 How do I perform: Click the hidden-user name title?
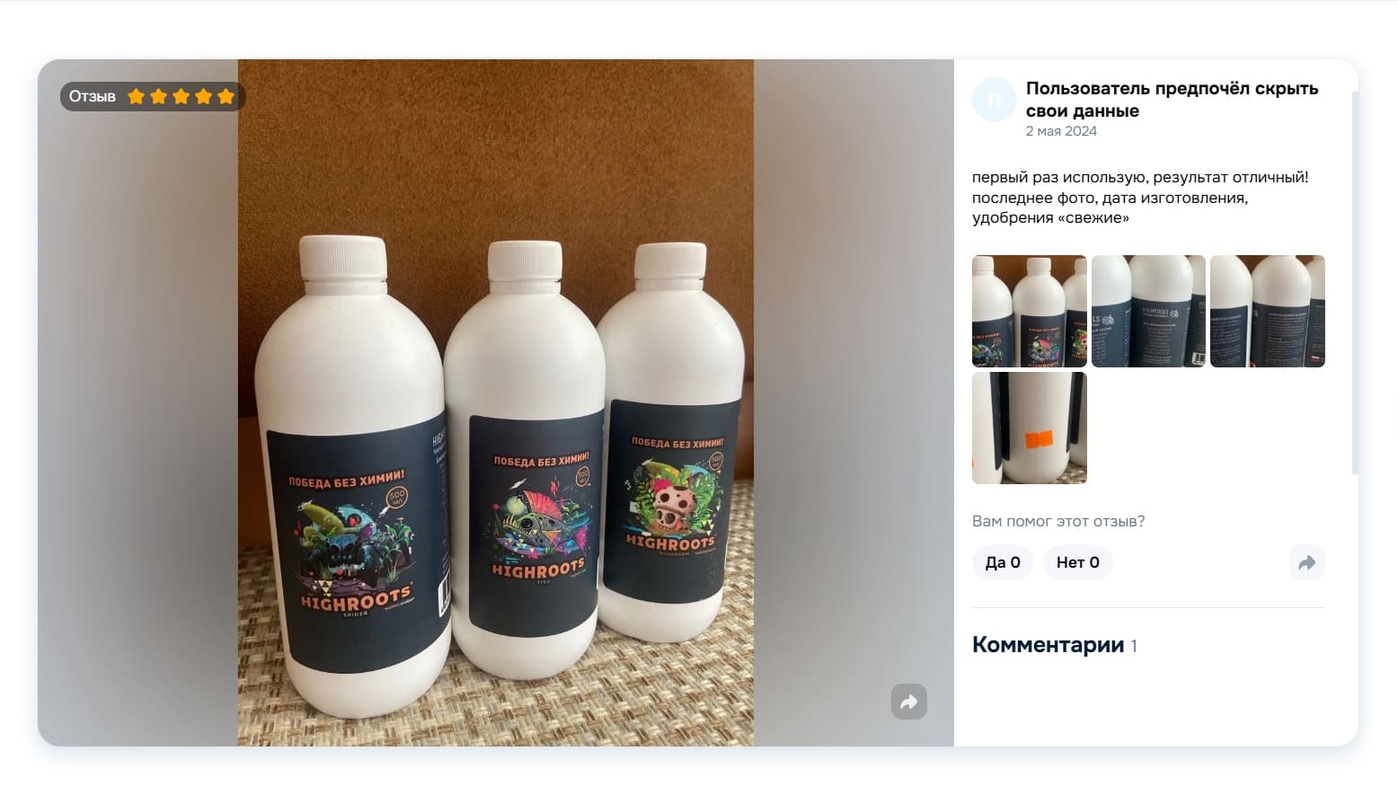pos(1172,99)
